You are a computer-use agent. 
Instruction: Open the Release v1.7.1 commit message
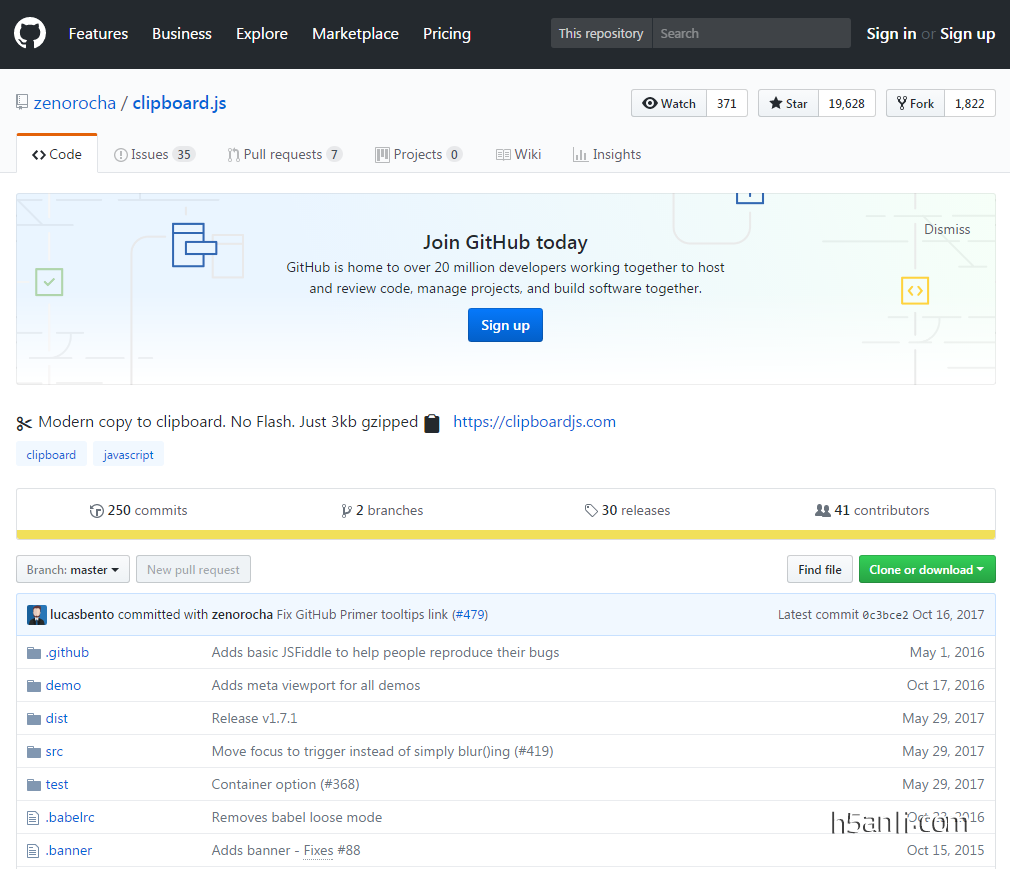point(254,718)
